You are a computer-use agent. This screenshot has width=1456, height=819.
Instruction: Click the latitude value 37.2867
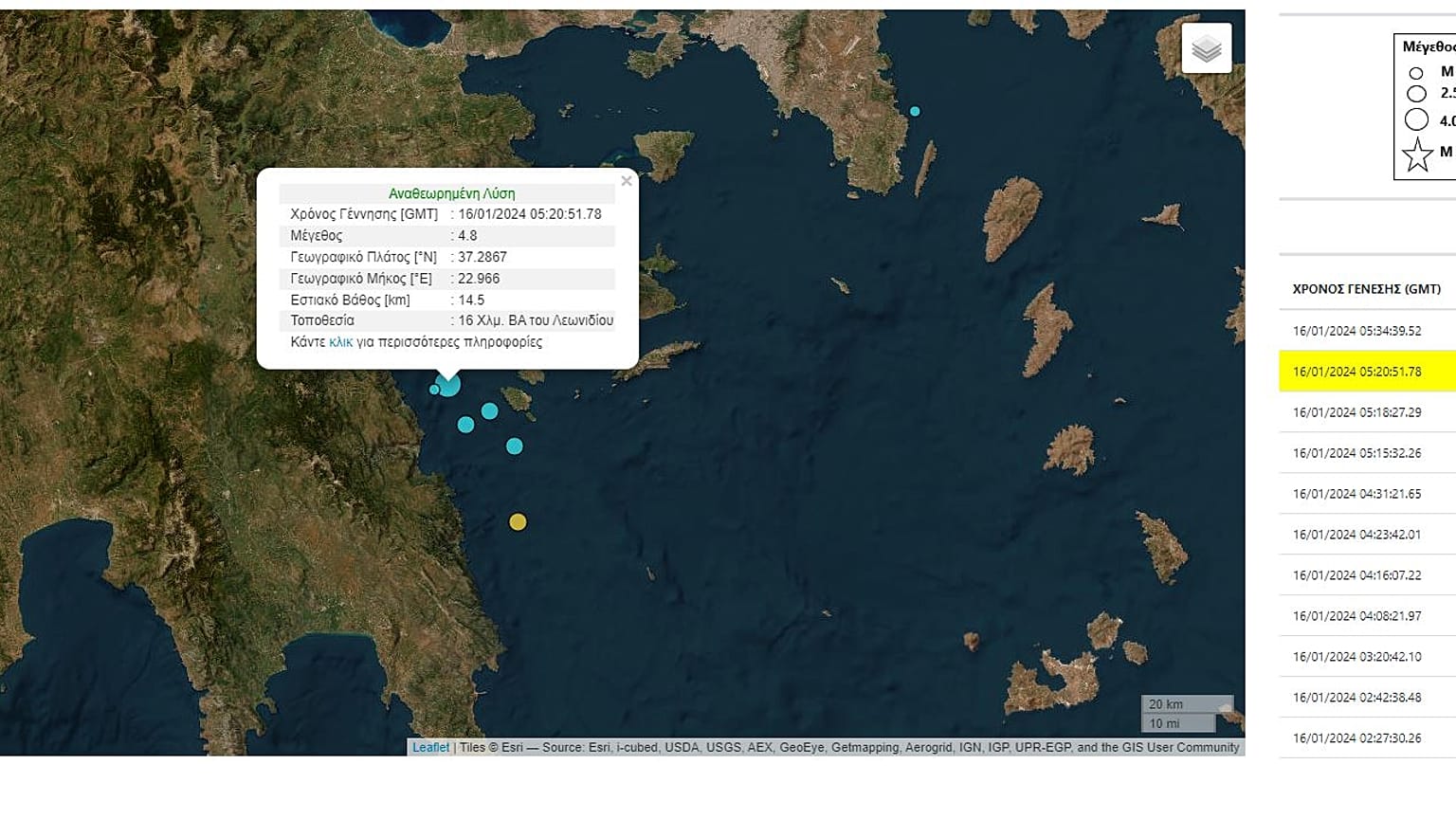(x=482, y=257)
